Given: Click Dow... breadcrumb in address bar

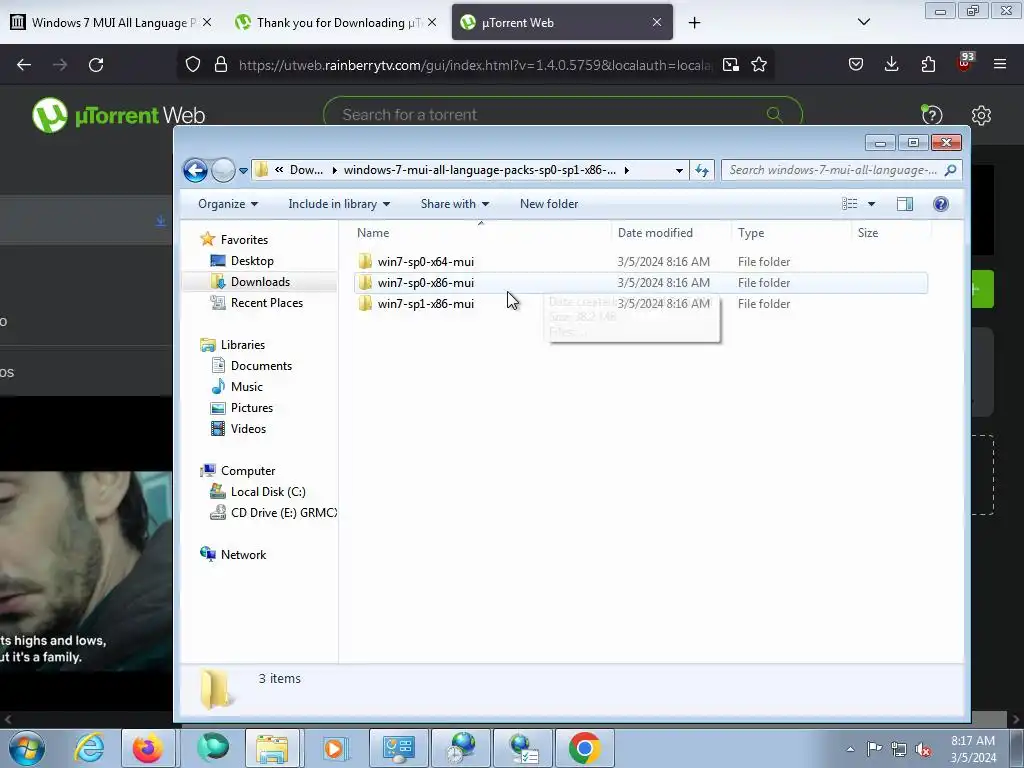Looking at the screenshot, I should coord(306,170).
